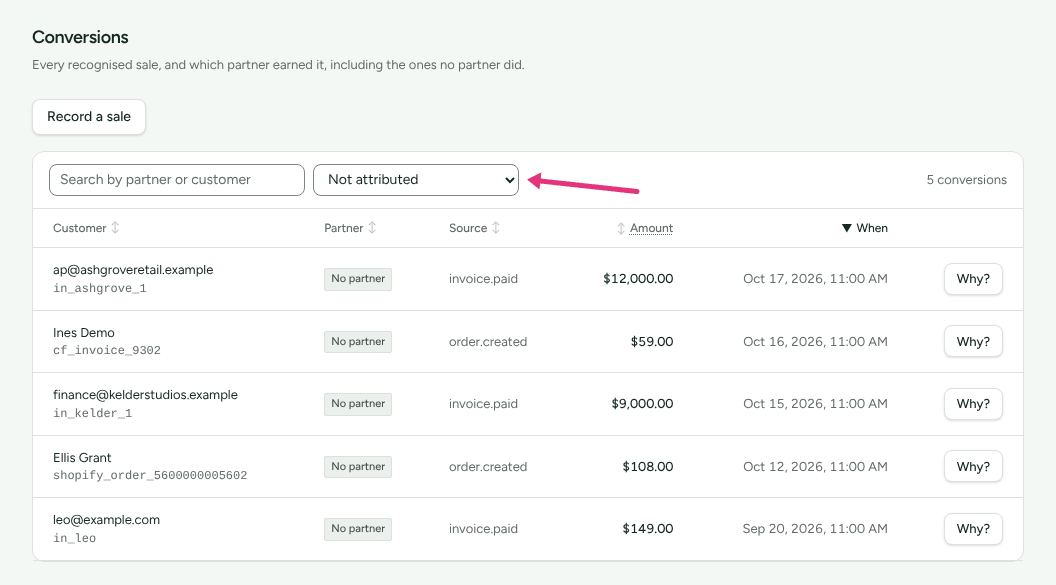The height and width of the screenshot is (585, 1056).
Task: Click the Conversions heading
Action: 80,37
